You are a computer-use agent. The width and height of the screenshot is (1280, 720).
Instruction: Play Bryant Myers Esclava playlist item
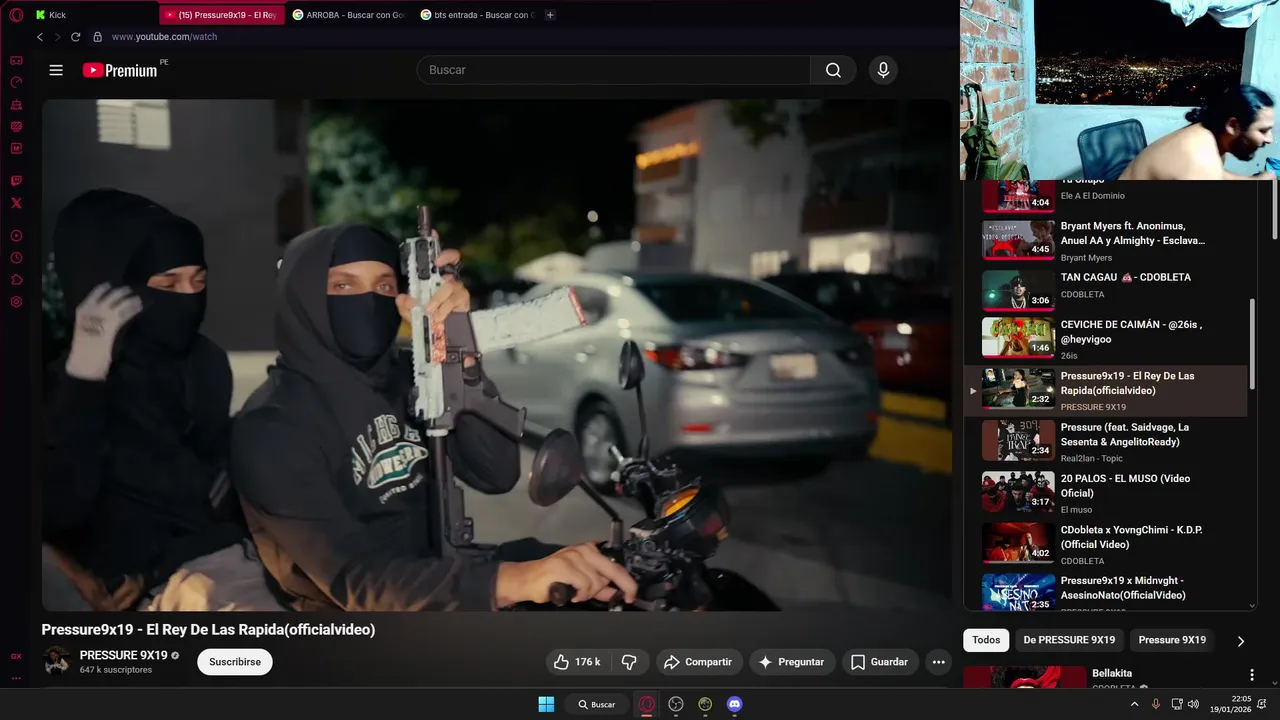1106,240
